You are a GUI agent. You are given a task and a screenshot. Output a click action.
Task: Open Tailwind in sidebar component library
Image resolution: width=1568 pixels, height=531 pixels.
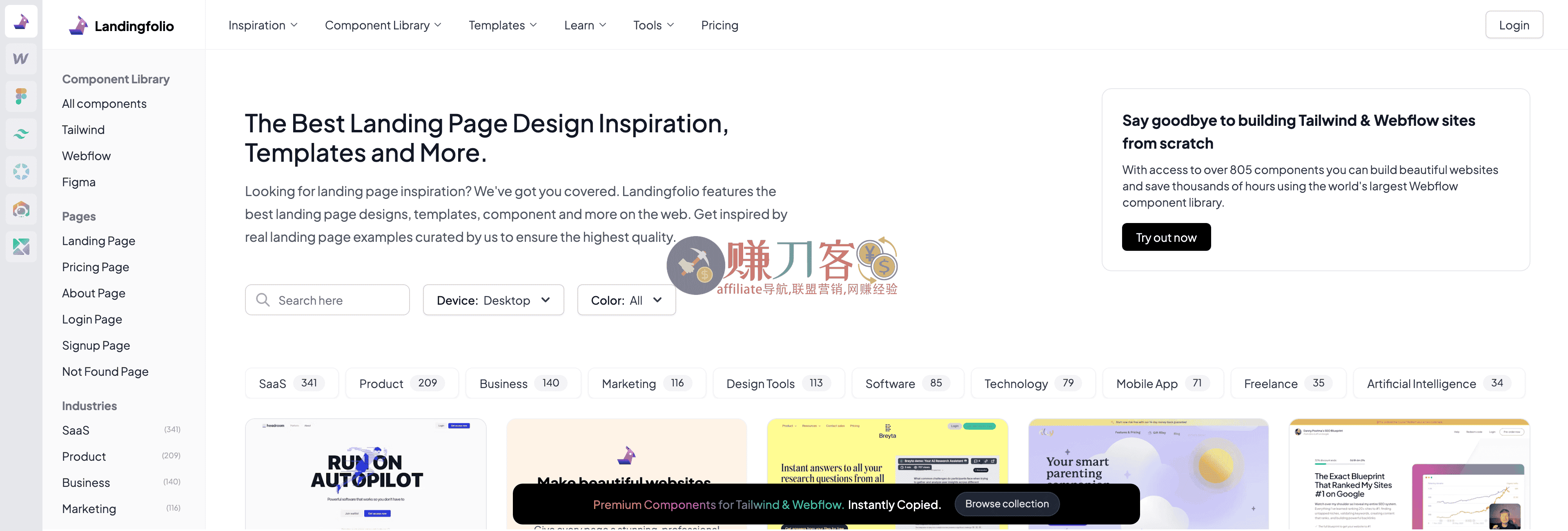83,130
